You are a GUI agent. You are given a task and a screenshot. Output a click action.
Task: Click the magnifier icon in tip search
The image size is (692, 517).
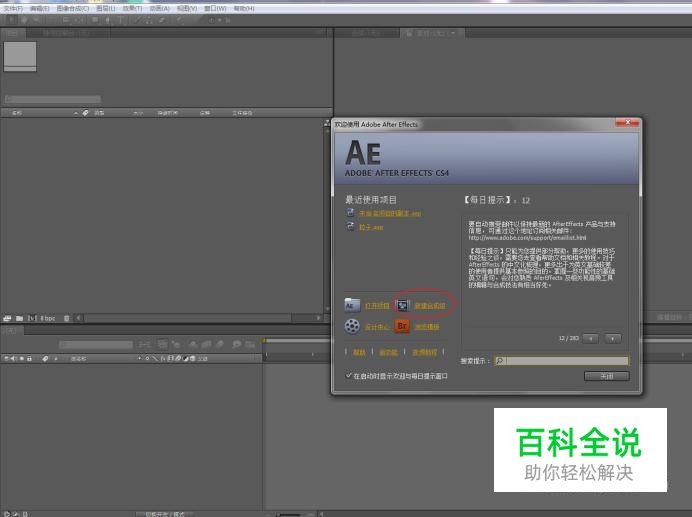coord(500,361)
